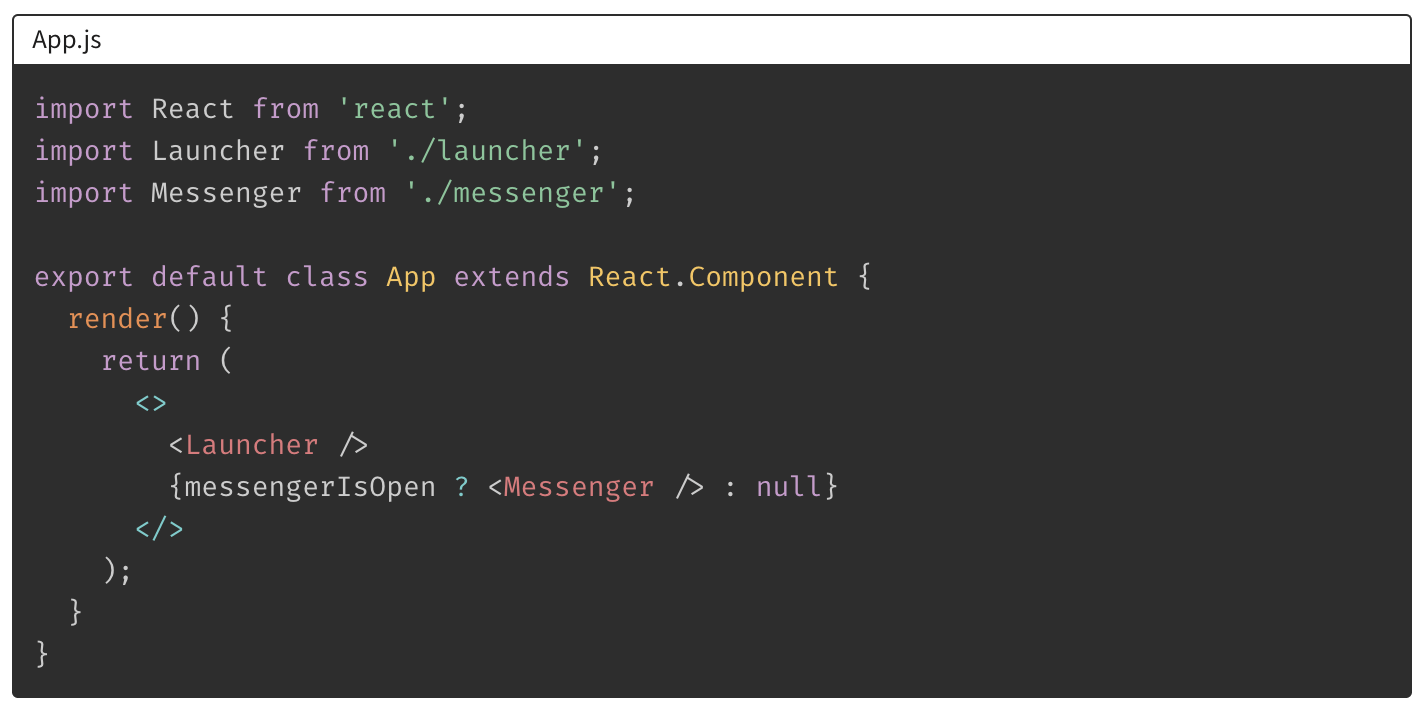Click the ternary question mark operator

pyautogui.click(x=462, y=487)
